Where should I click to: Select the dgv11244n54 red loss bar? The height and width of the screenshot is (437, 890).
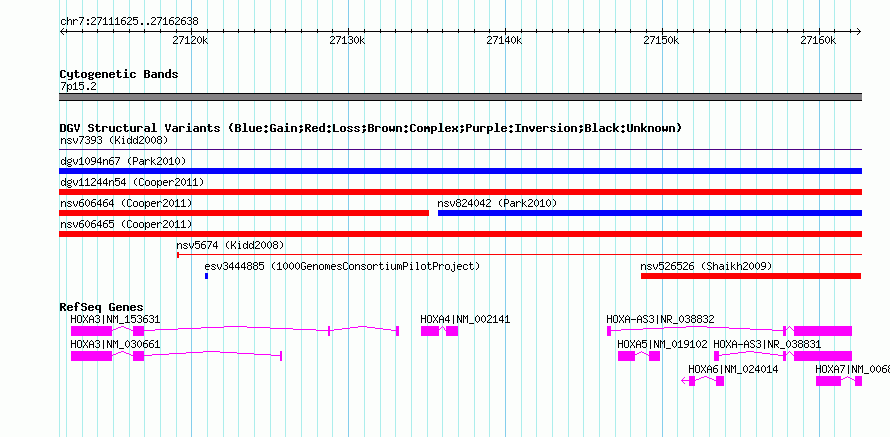tap(460, 192)
